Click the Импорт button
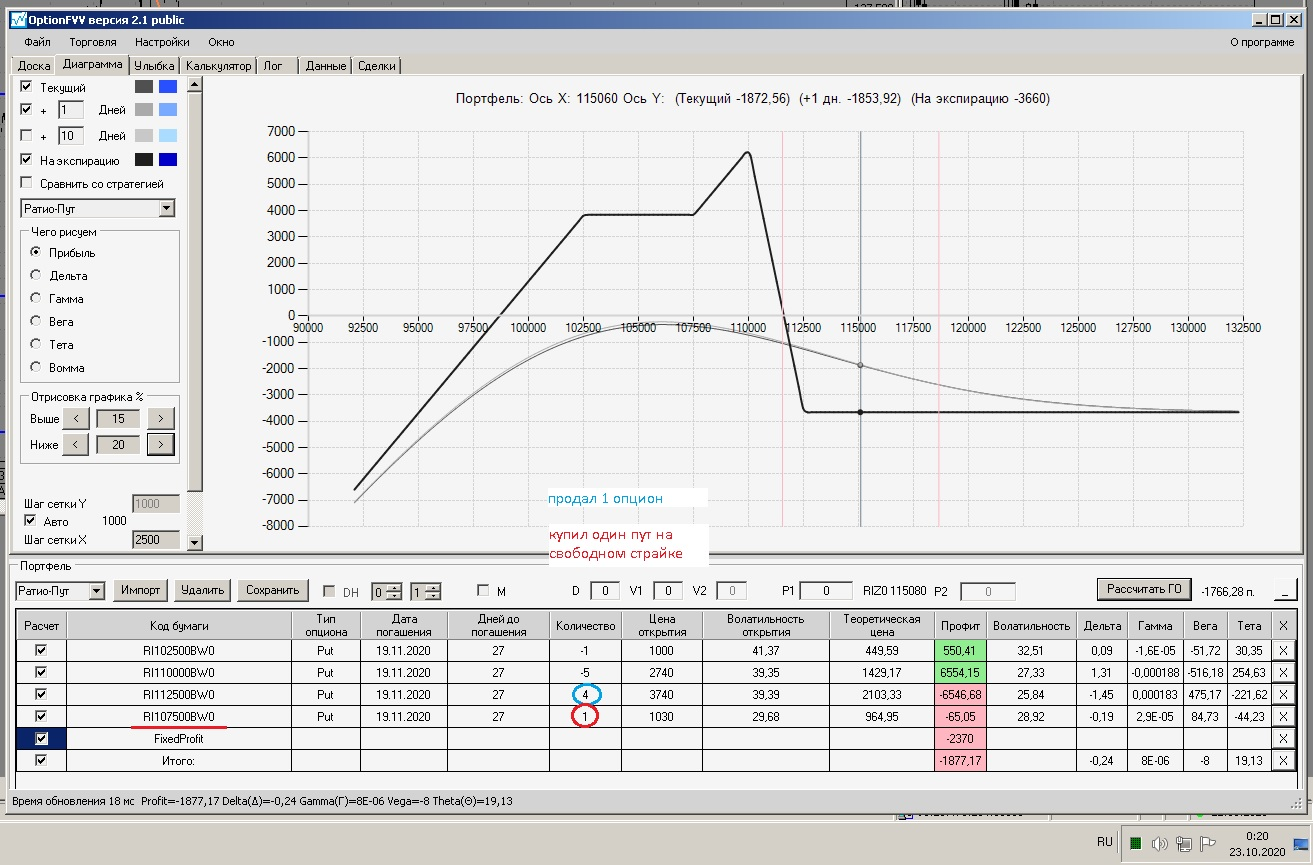Viewport: 1313px width, 865px height. coord(141,590)
